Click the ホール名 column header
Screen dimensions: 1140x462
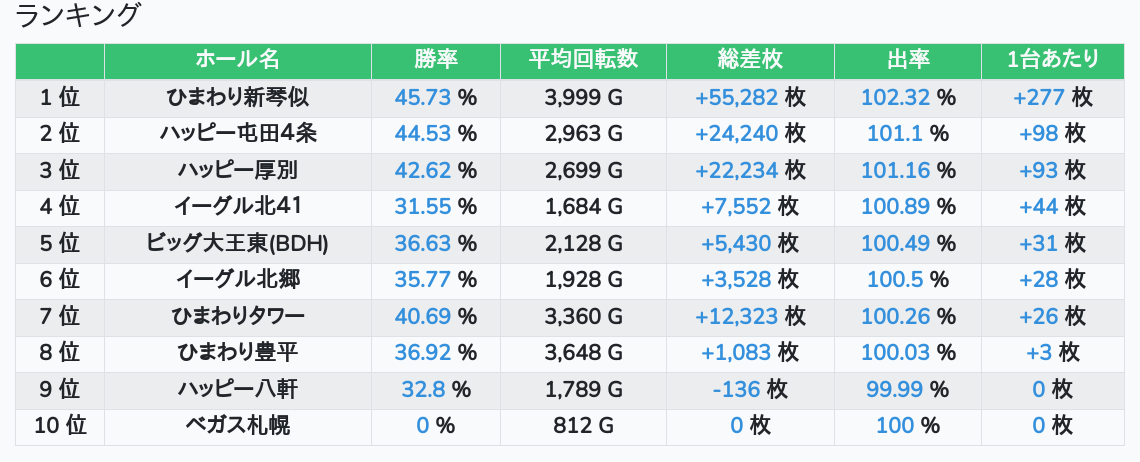237,60
